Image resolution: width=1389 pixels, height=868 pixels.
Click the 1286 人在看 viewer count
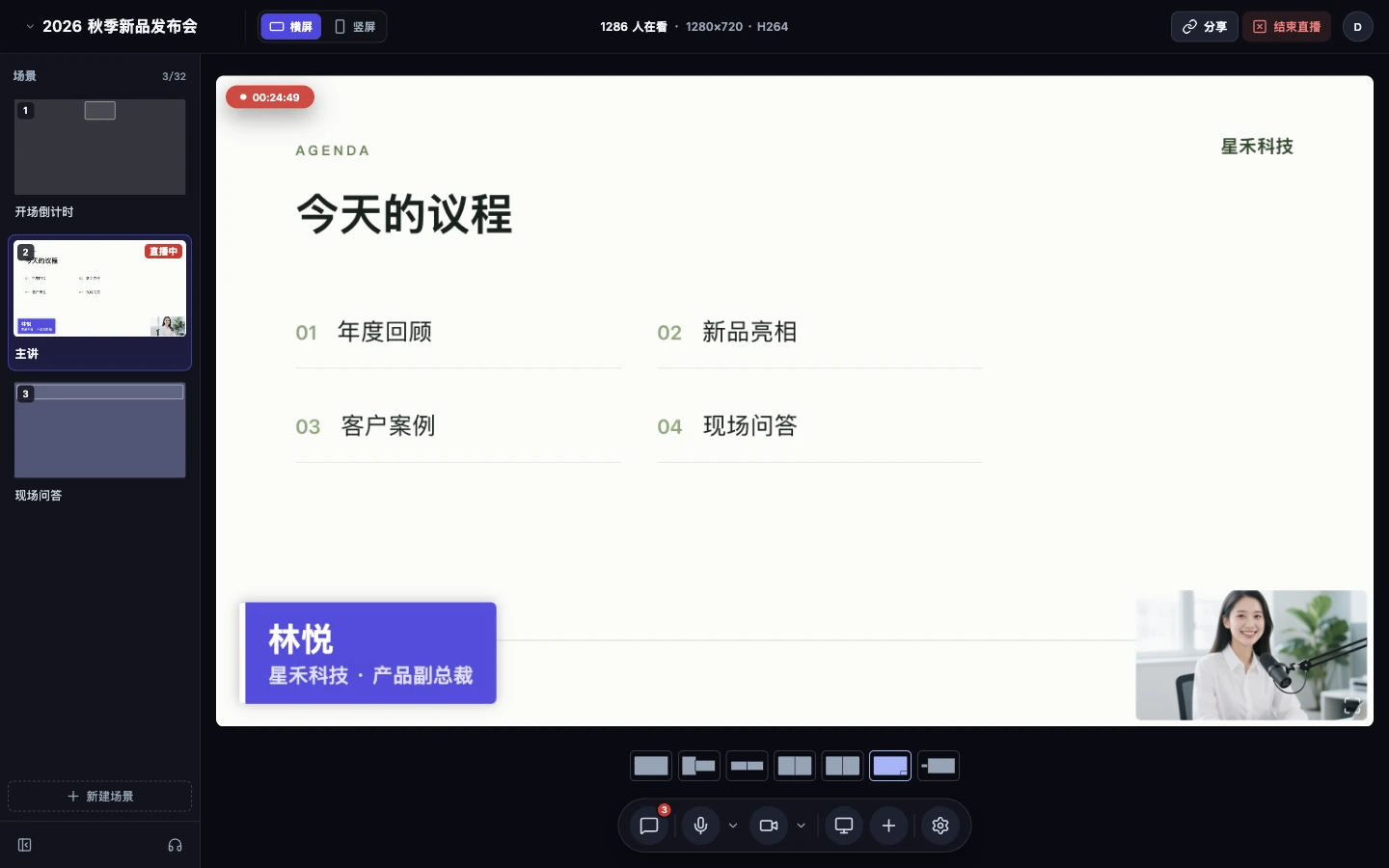[x=634, y=27]
